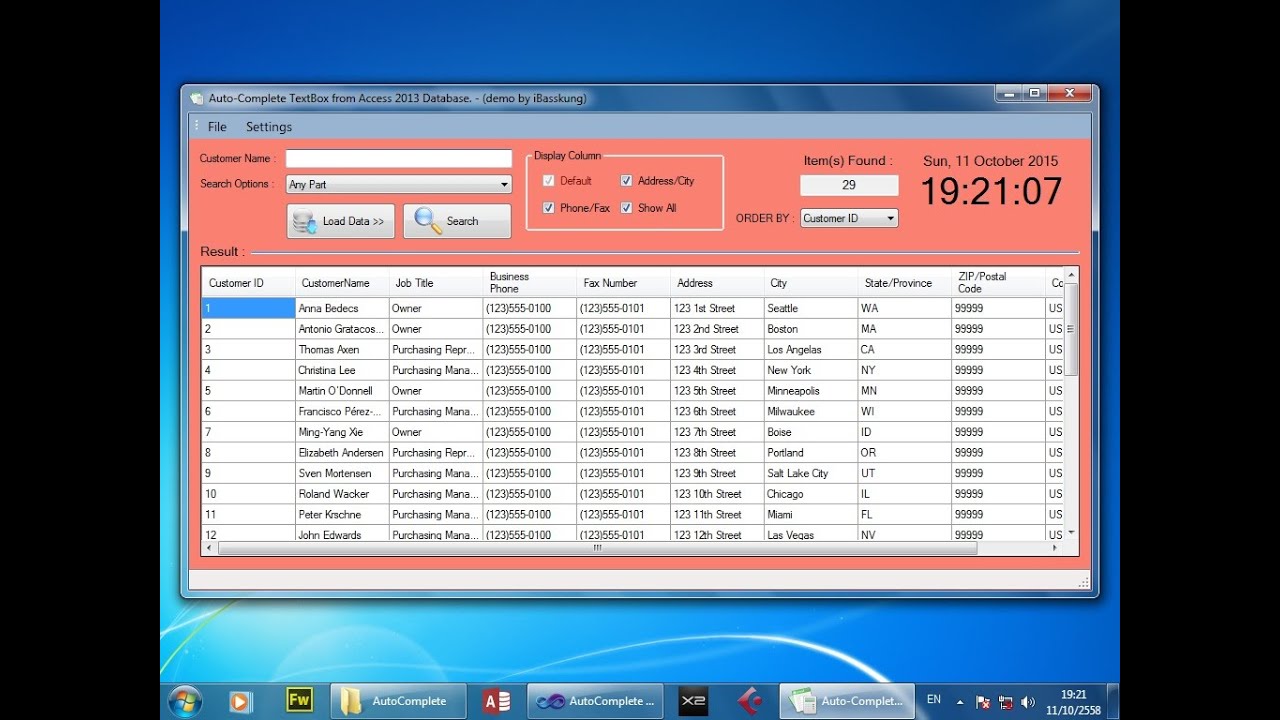
Task: Open Windows Media Player from the taskbar
Action: click(x=240, y=701)
